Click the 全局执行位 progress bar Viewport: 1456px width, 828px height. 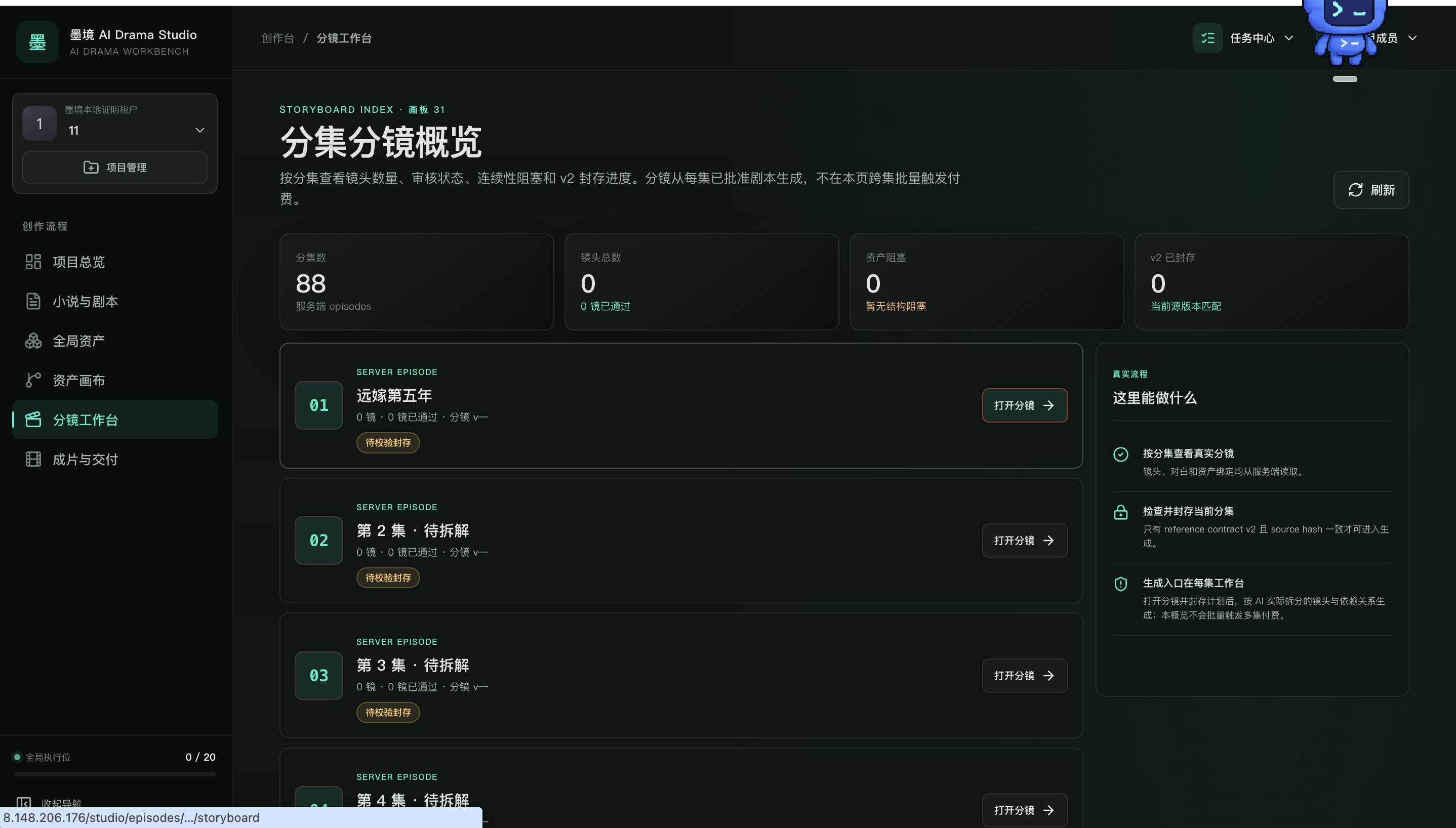pos(115,774)
